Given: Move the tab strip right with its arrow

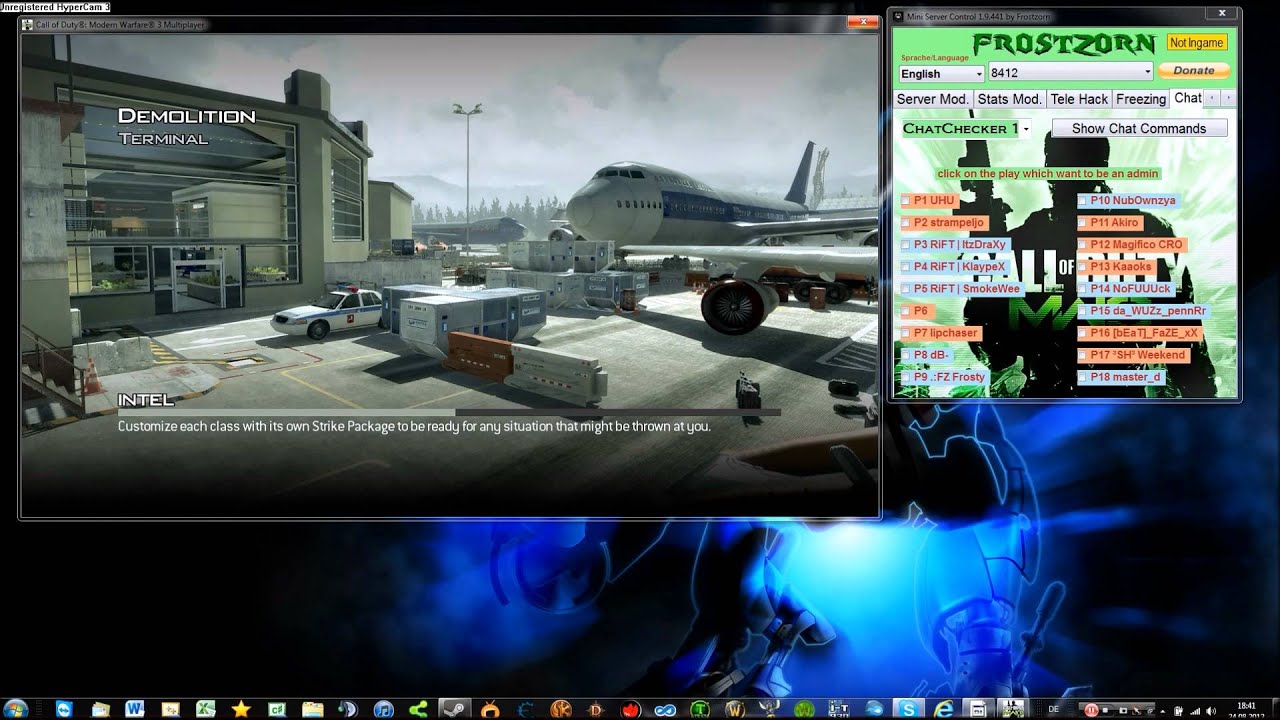Looking at the screenshot, I should (x=1228, y=98).
